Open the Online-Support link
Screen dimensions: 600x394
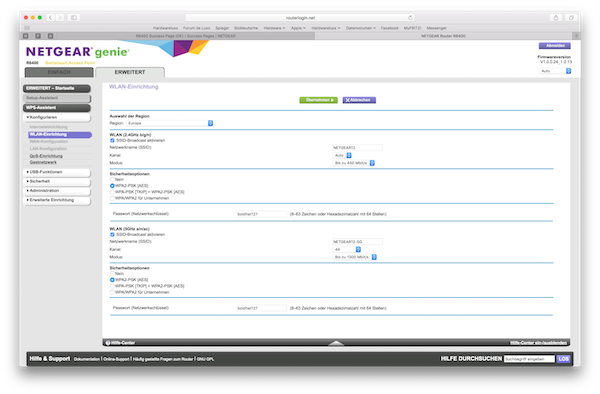(116, 359)
